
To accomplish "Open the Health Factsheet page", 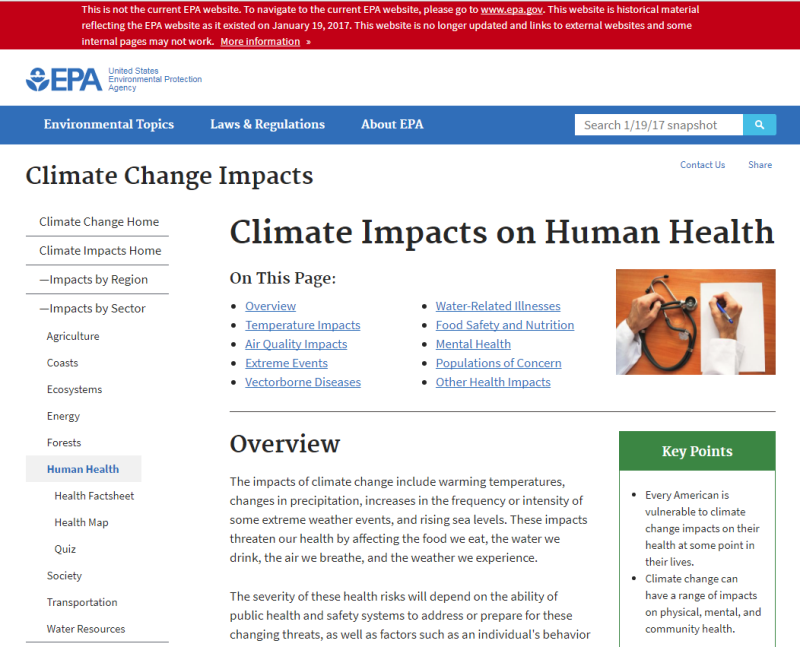I will pos(94,495).
